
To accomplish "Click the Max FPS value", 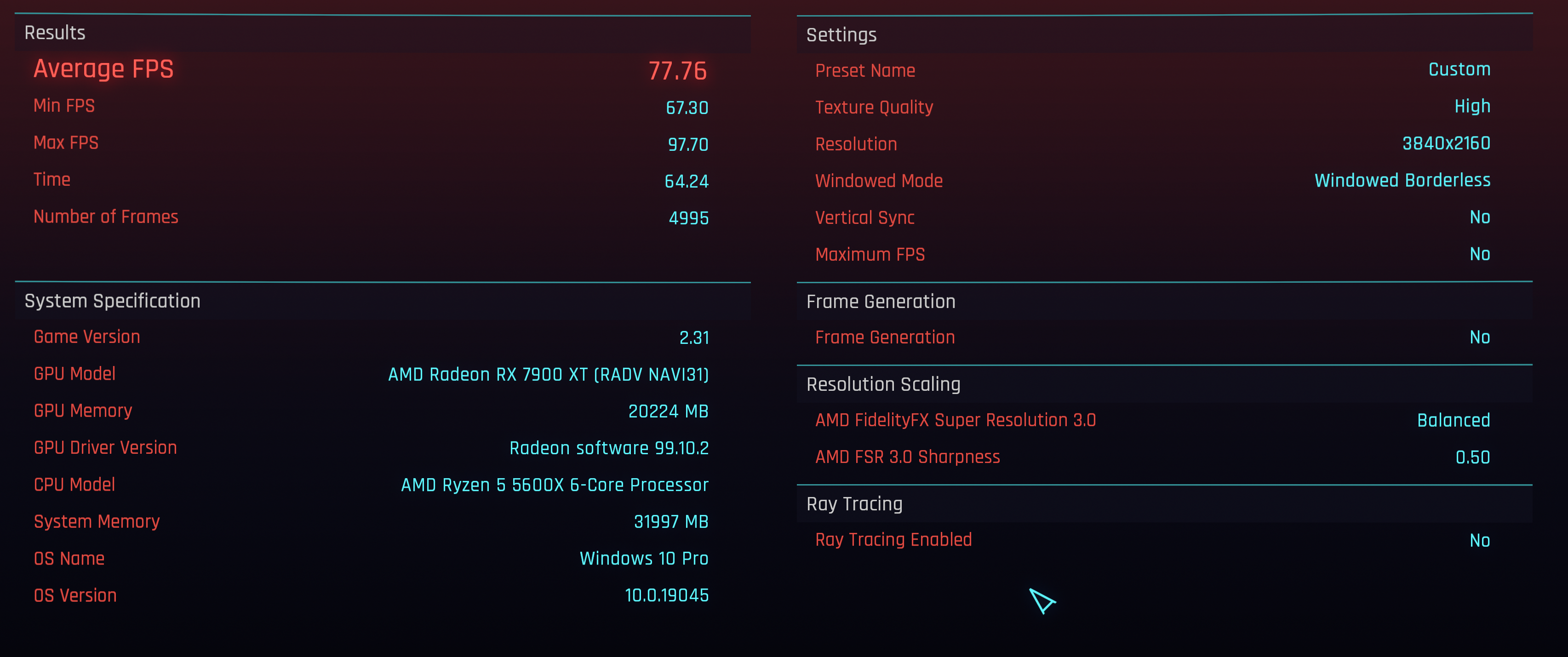I will coord(687,144).
